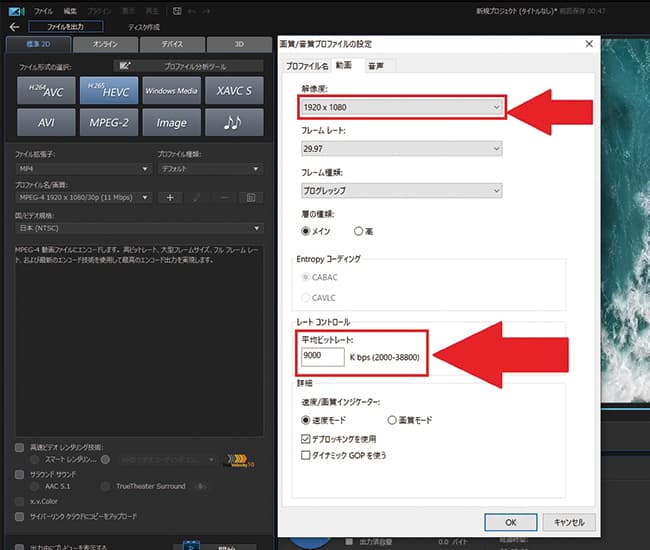Open the オンライン output tab
Screen dimensions: 650x550
(105, 44)
